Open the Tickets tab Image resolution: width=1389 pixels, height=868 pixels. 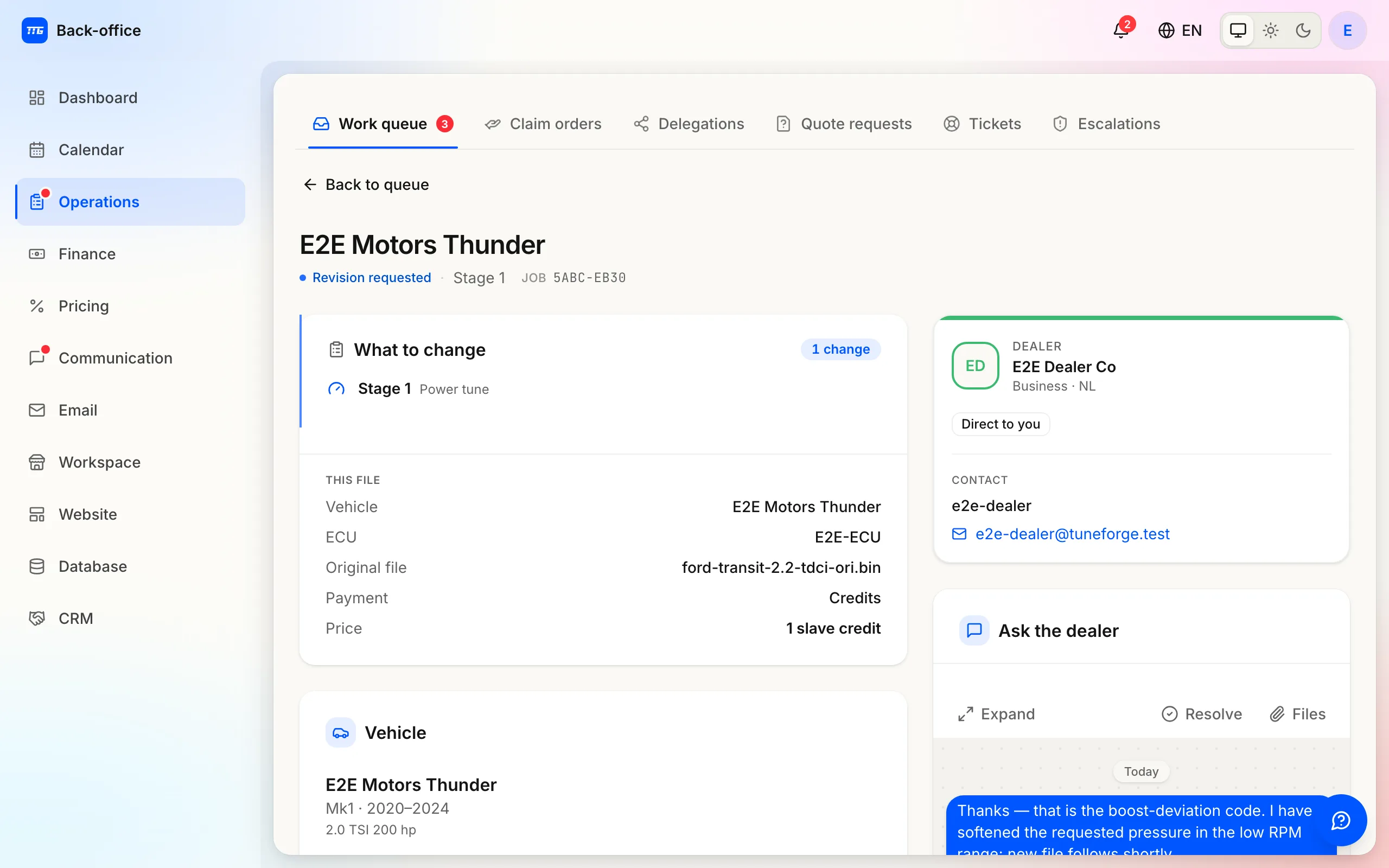click(982, 124)
